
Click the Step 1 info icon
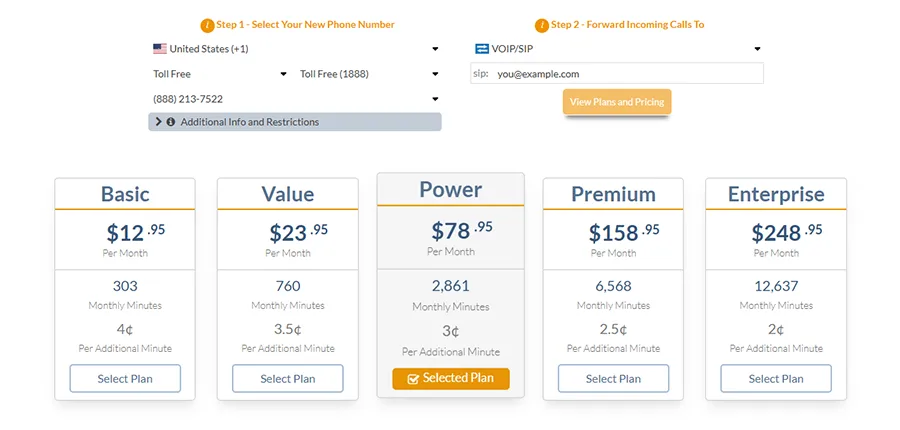coord(207,25)
